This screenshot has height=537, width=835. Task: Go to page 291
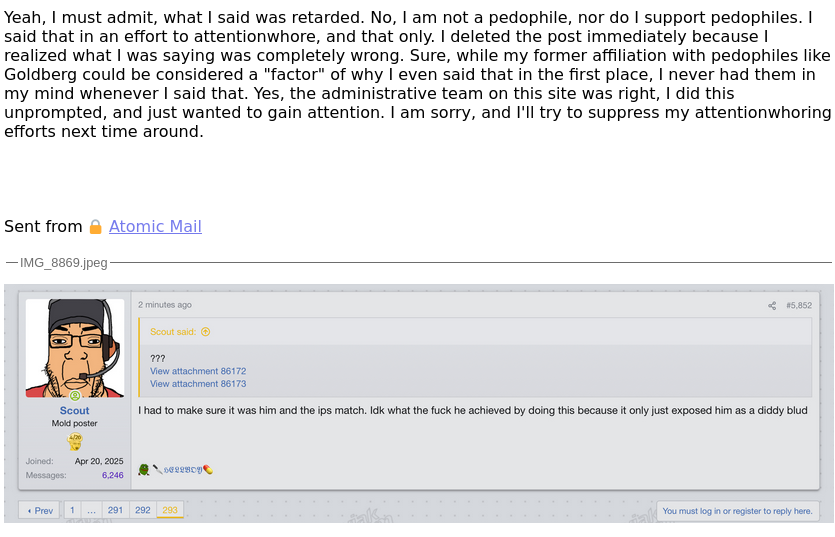(115, 510)
